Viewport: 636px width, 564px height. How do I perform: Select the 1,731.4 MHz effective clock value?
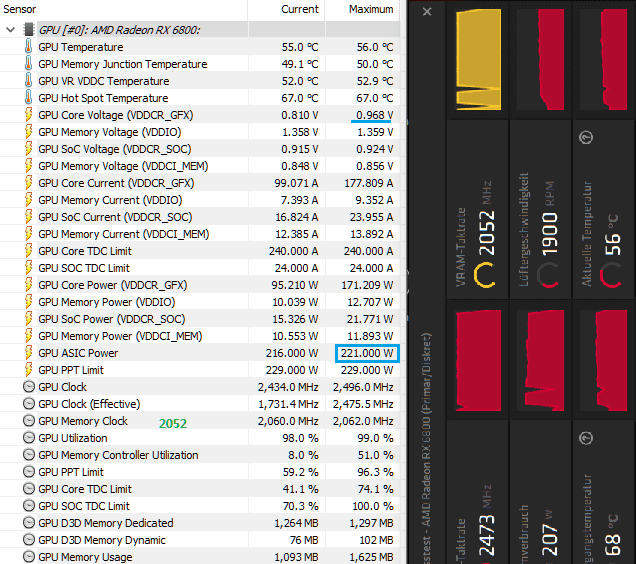pyautogui.click(x=288, y=404)
